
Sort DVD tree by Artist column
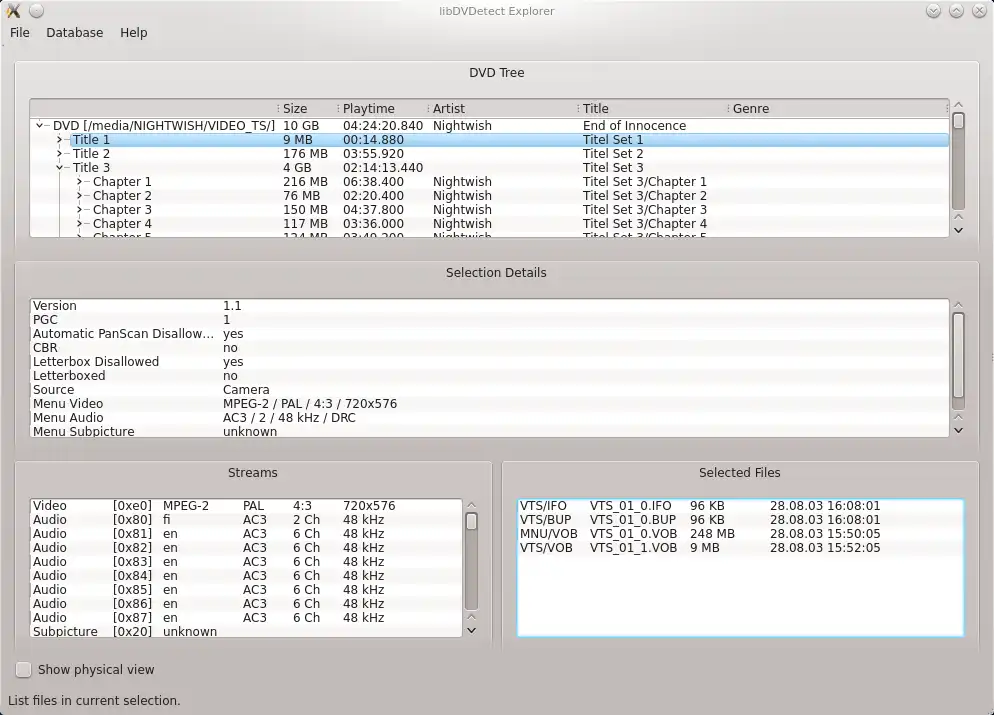point(504,108)
